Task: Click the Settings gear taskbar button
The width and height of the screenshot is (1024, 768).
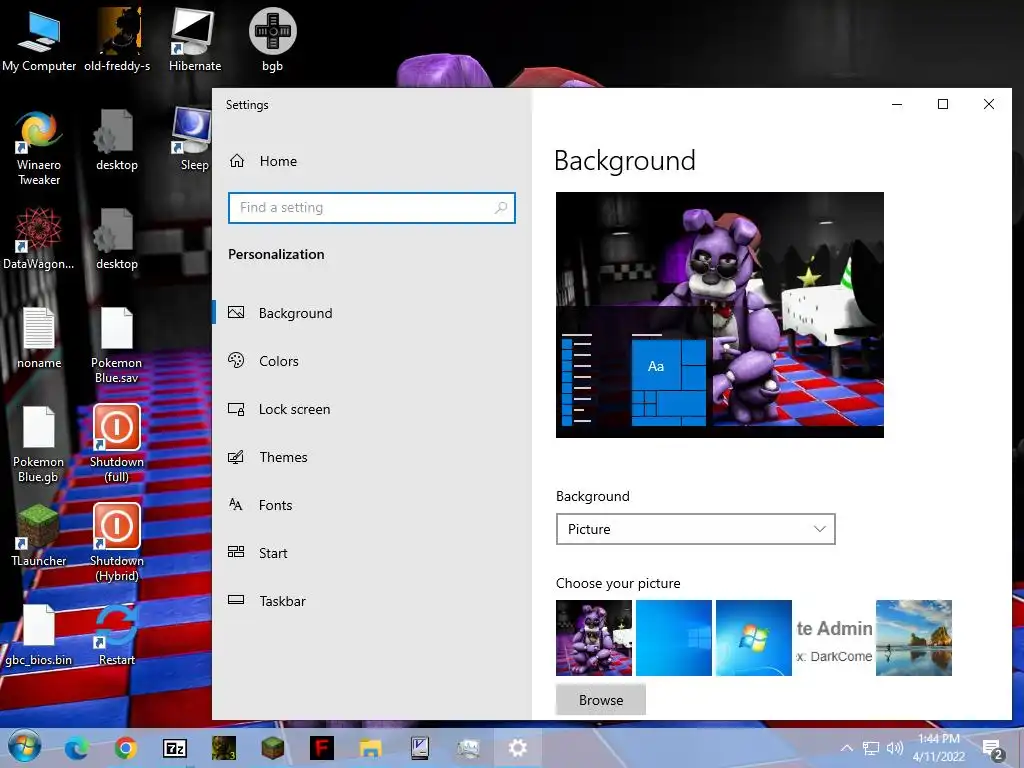Action: 518,748
